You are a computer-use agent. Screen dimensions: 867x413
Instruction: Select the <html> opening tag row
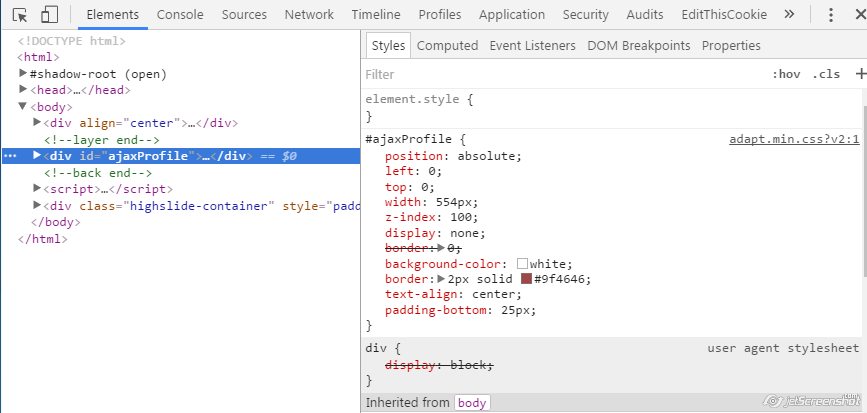38,57
